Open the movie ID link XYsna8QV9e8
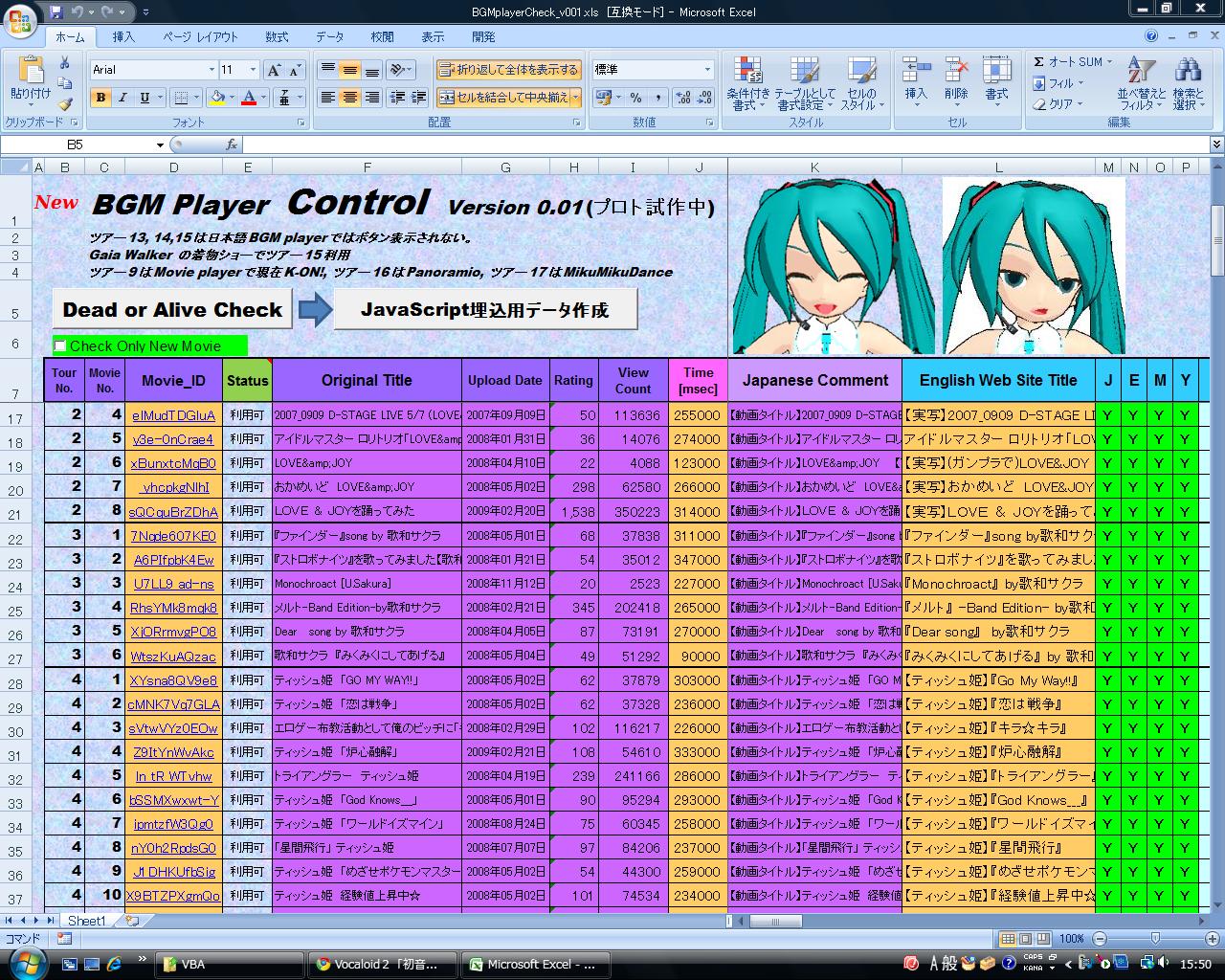Screen dimensions: 1225x980 173,679
